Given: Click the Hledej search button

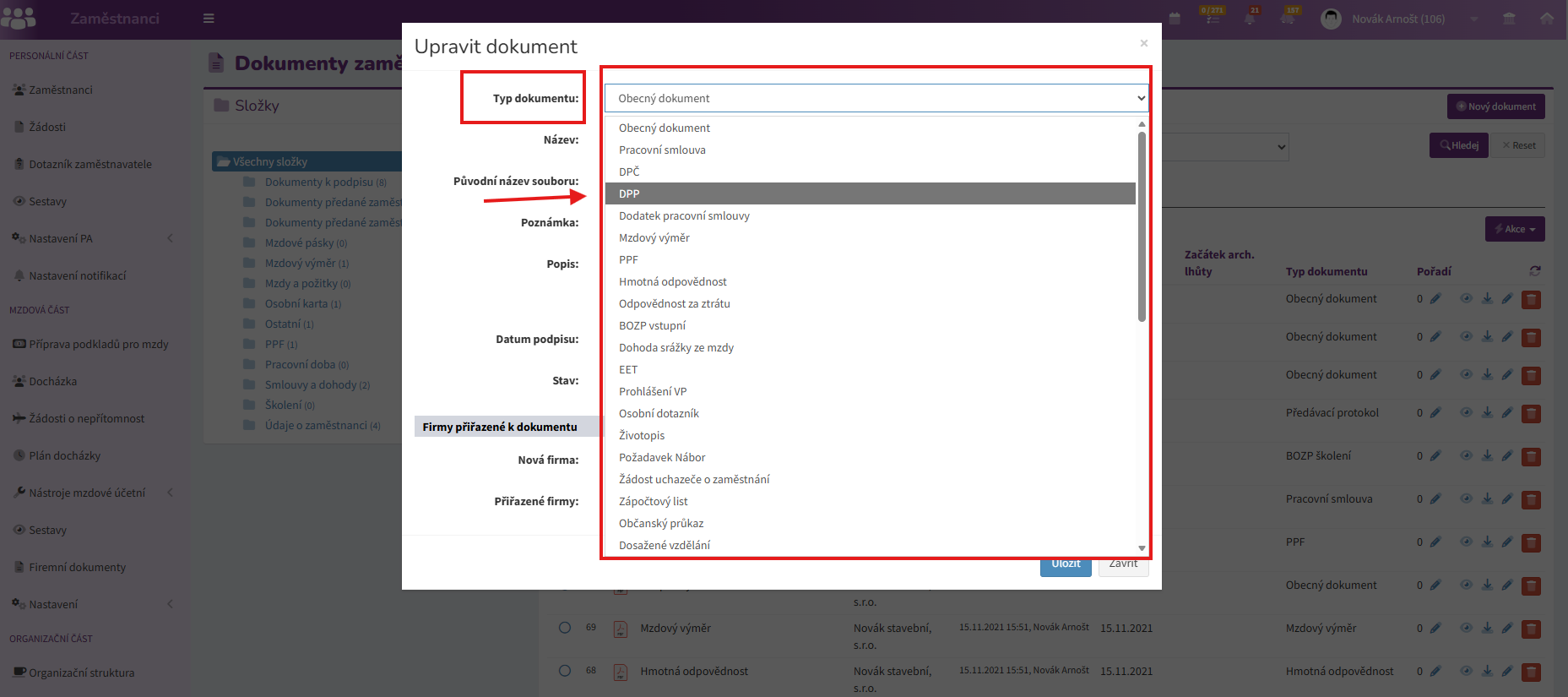Looking at the screenshot, I should (1459, 145).
